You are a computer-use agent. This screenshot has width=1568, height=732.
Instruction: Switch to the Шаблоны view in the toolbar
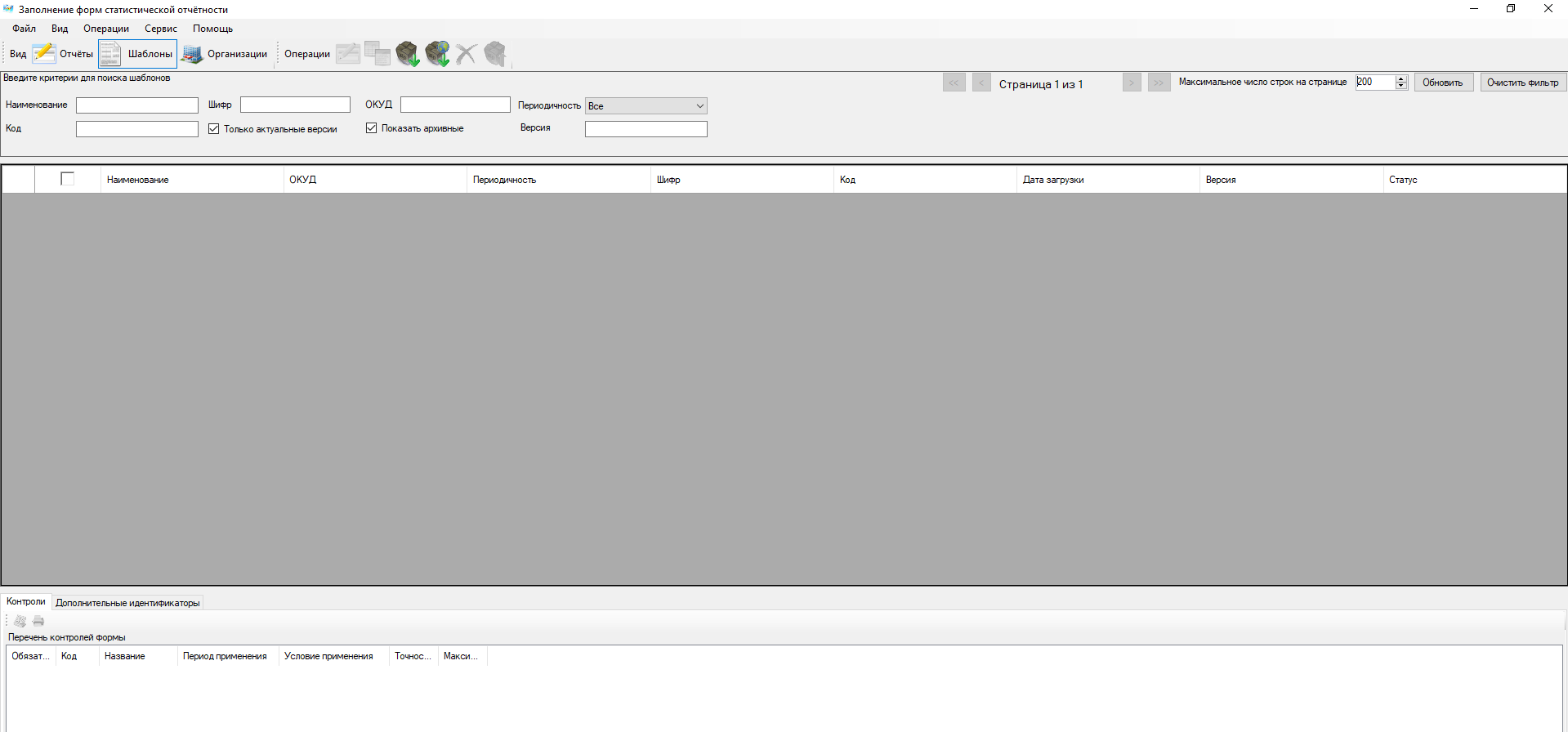(137, 54)
